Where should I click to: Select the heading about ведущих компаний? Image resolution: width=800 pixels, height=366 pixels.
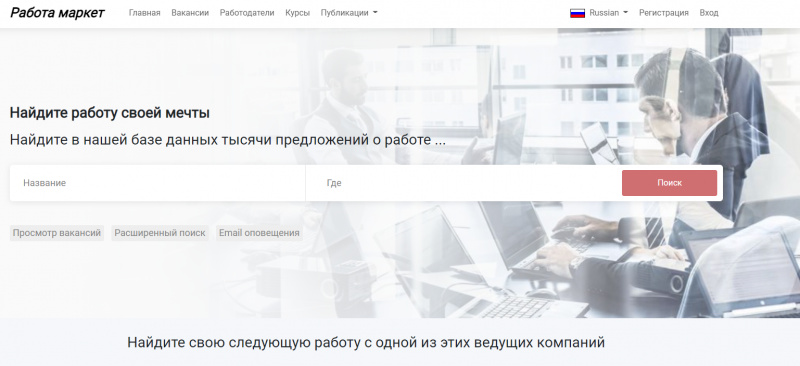point(366,342)
